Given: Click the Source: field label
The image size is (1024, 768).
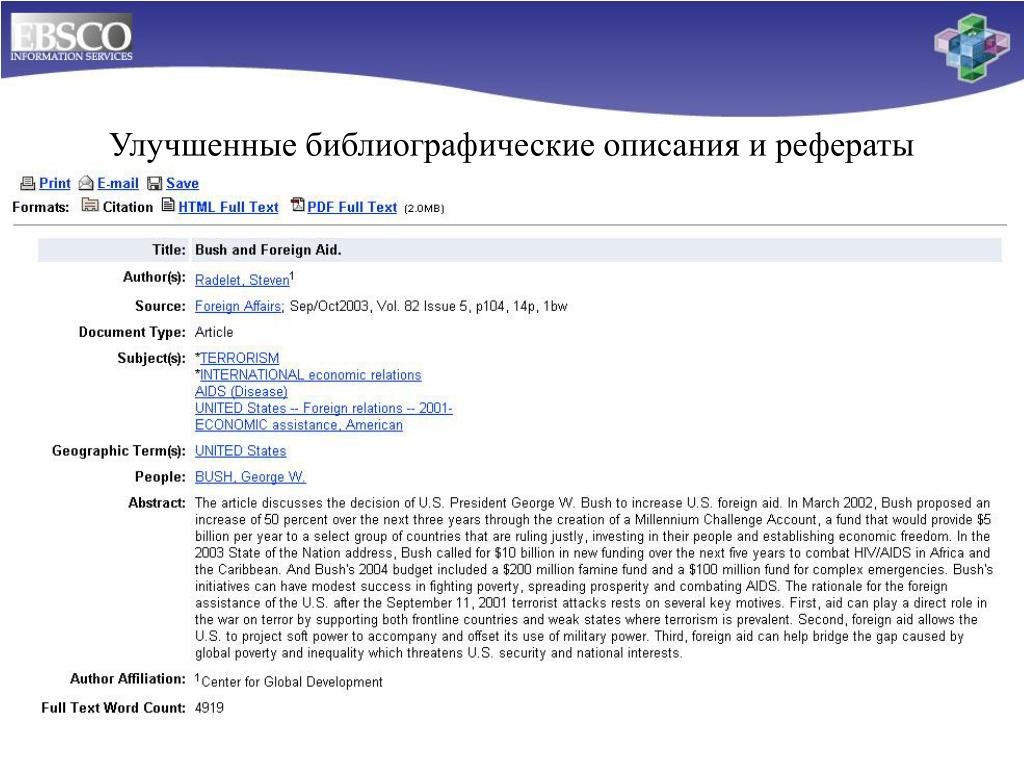Looking at the screenshot, I should [x=160, y=306].
